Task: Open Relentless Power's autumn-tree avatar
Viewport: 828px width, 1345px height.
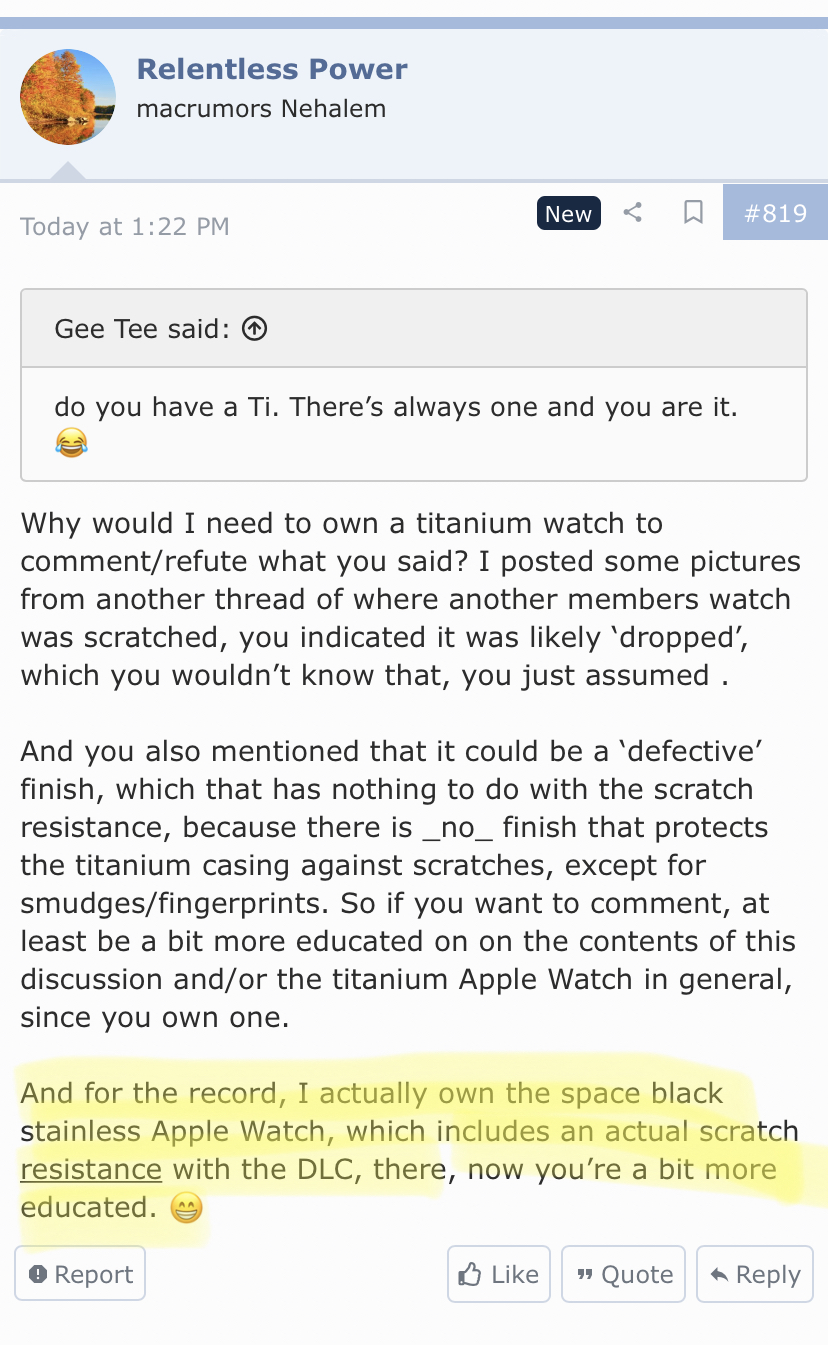Action: [x=68, y=97]
